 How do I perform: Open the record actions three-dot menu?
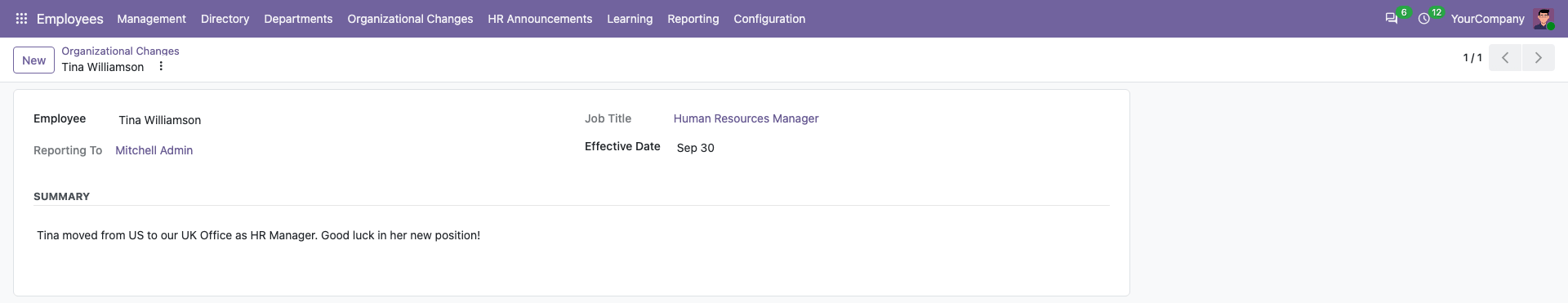click(161, 66)
